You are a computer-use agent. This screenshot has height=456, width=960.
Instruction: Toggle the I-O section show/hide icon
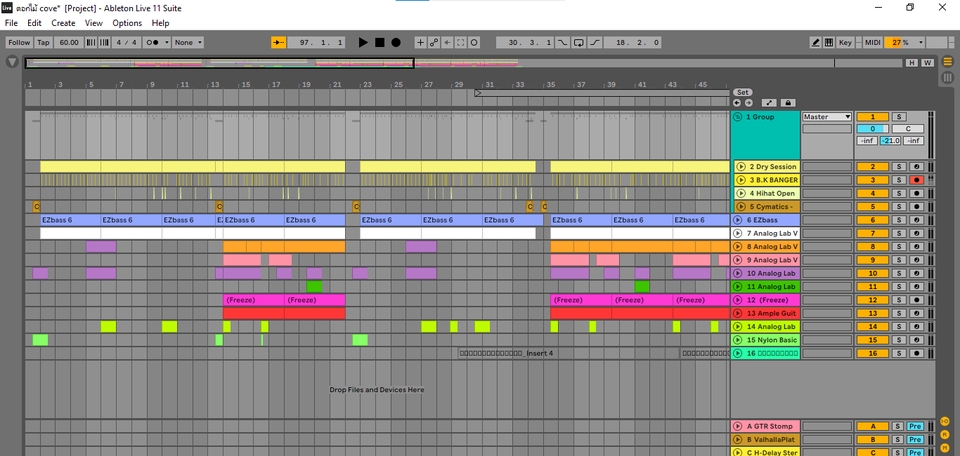pyautogui.click(x=945, y=421)
